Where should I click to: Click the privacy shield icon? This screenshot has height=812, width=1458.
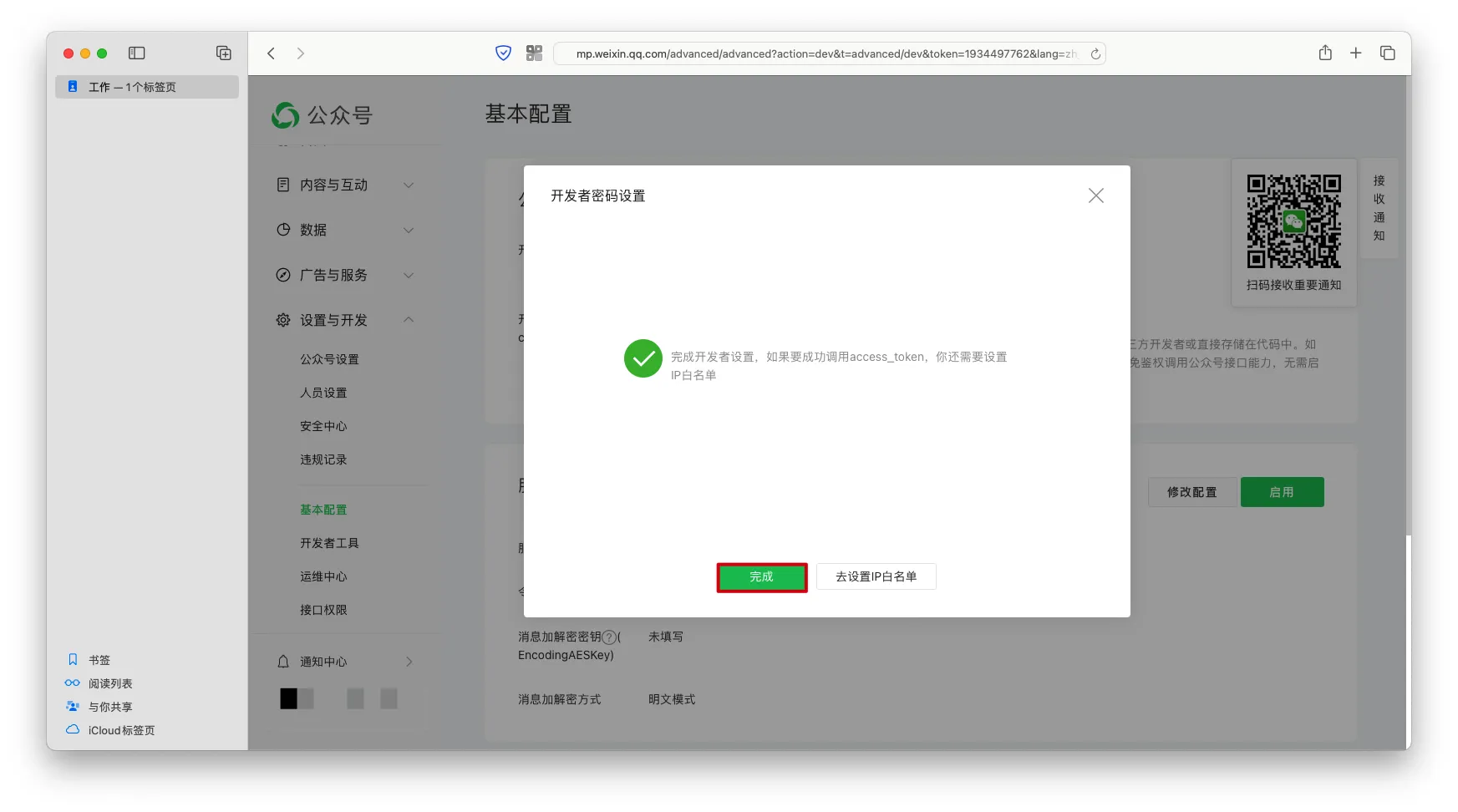[x=503, y=53]
